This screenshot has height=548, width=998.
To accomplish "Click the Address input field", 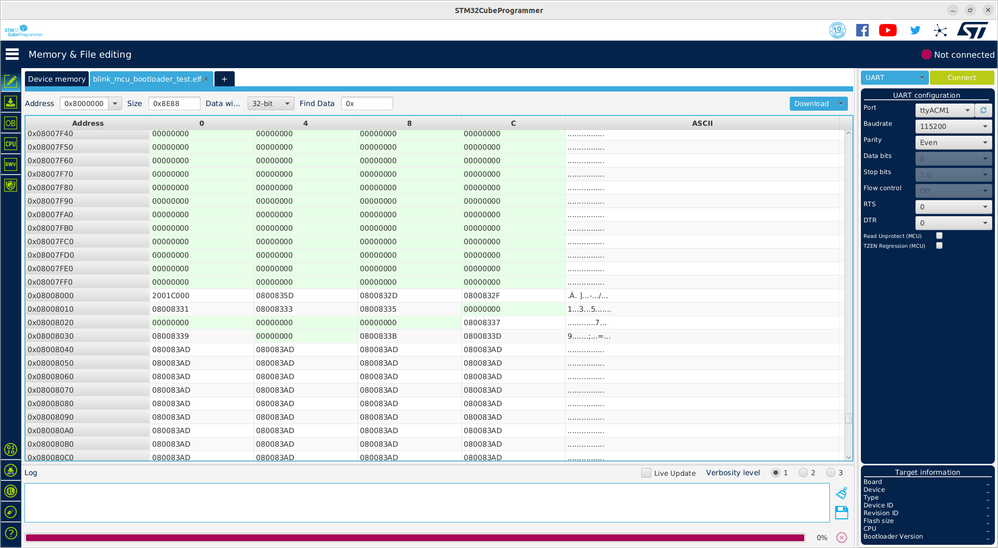I will pos(85,103).
